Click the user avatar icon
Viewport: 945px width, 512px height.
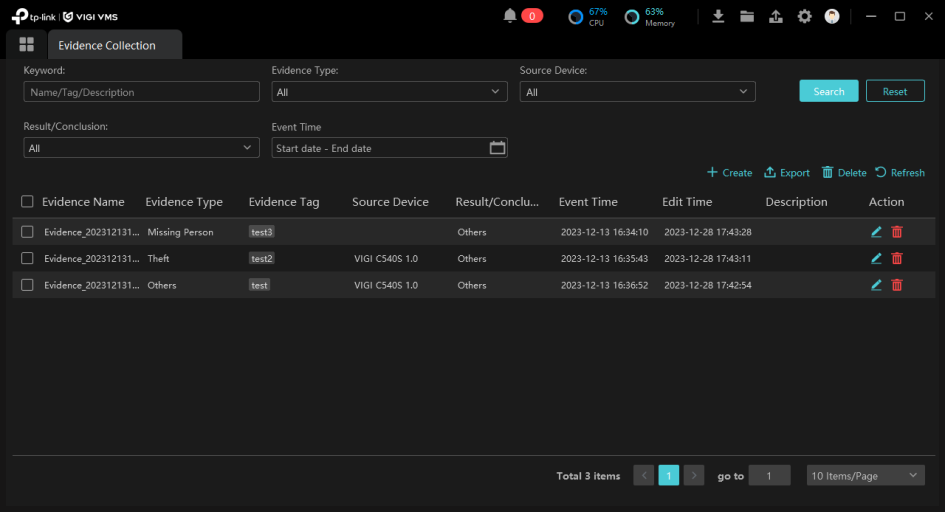[832, 16]
